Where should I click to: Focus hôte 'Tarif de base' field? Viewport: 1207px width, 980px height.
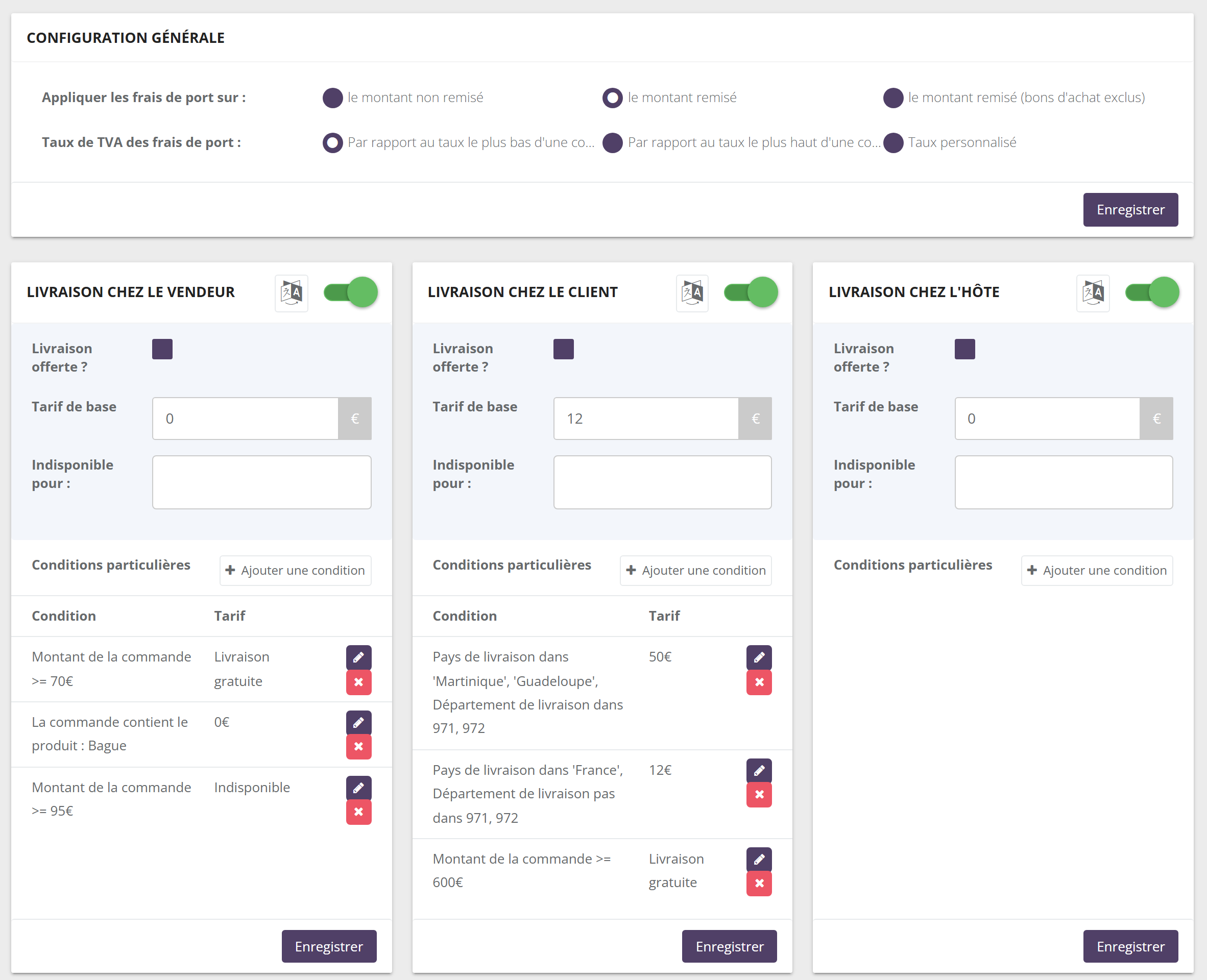(x=1047, y=419)
